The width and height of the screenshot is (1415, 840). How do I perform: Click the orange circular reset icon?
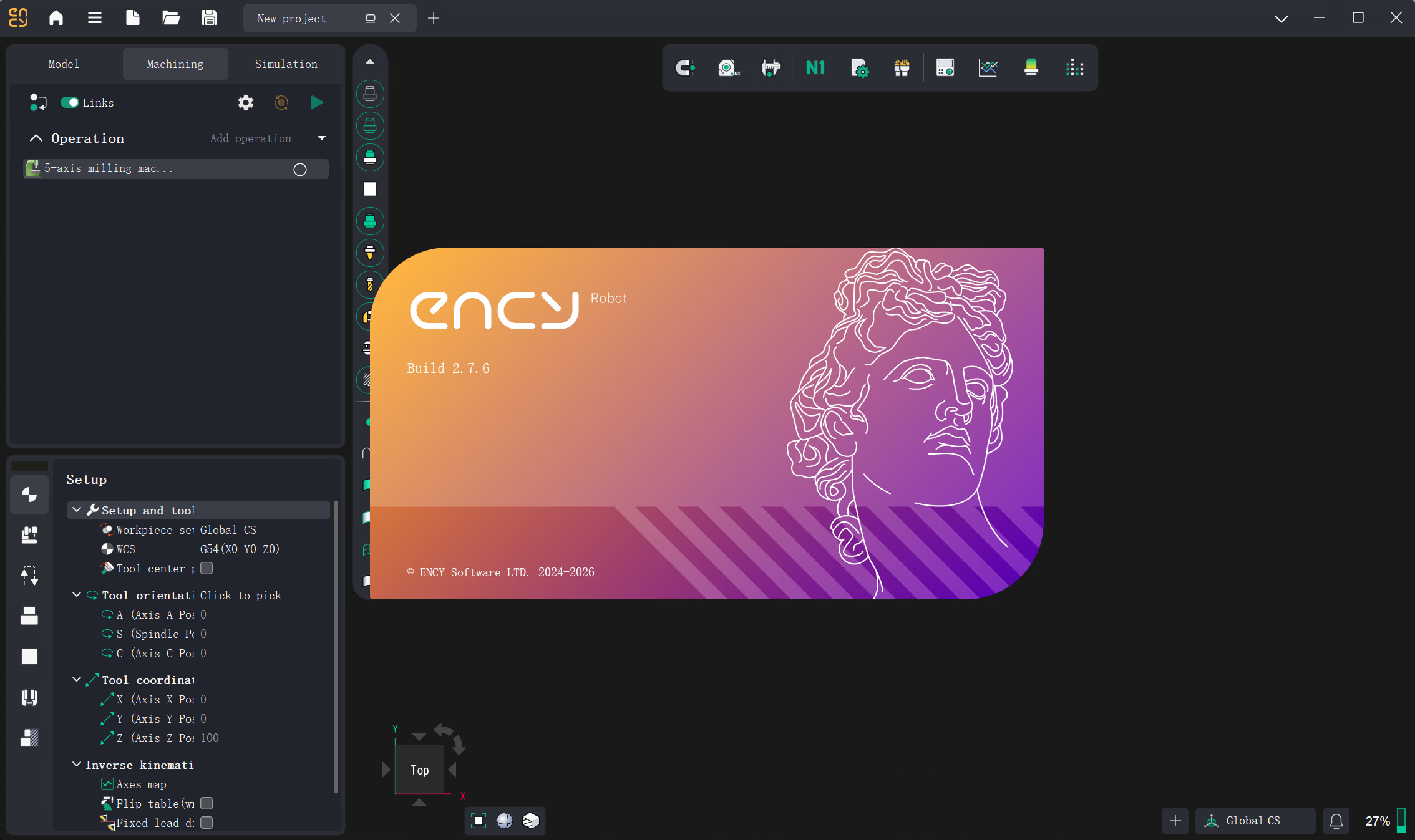click(281, 102)
